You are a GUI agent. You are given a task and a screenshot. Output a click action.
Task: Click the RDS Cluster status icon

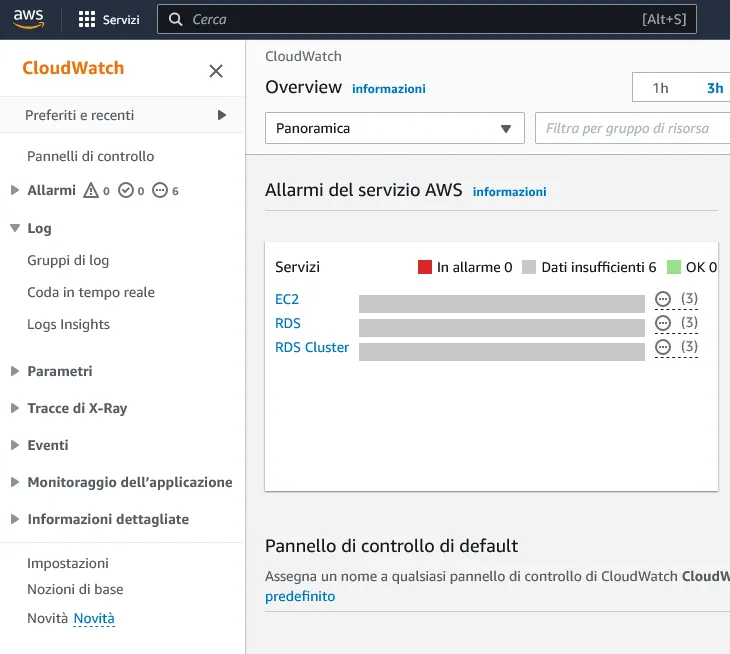click(663, 347)
